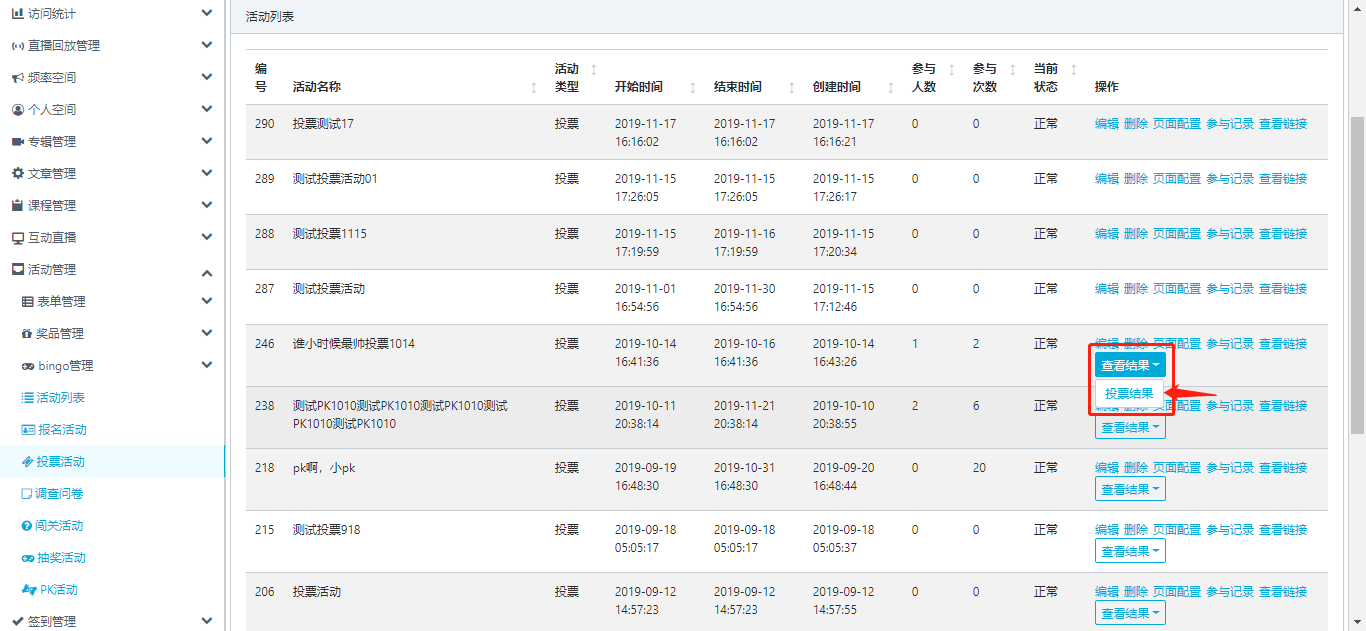Toggle sorting on 当前状态 column
The width and height of the screenshot is (1366, 631).
coord(1073,69)
